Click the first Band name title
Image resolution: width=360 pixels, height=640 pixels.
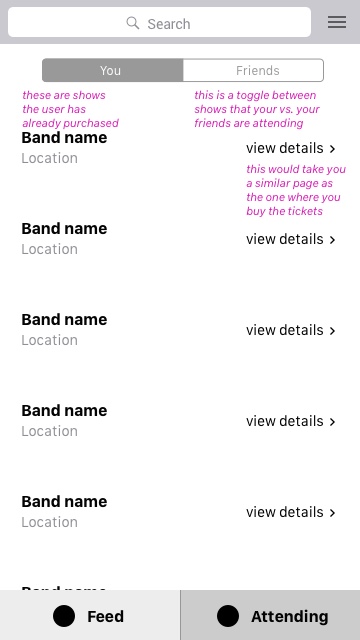tap(64, 138)
